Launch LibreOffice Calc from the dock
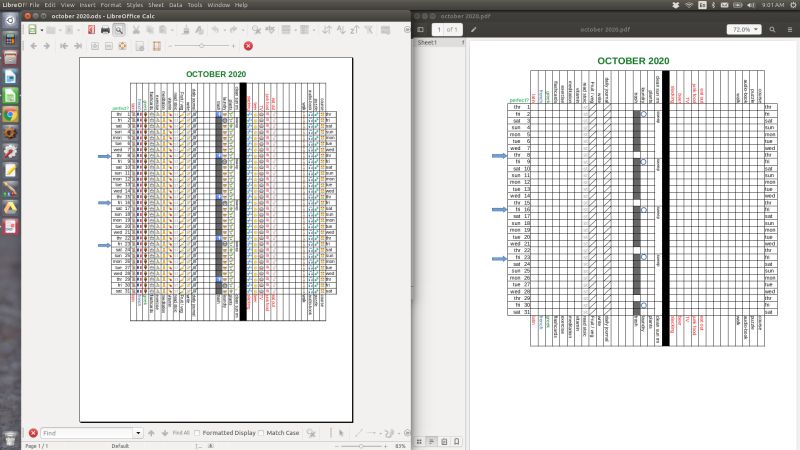 [x=10, y=96]
